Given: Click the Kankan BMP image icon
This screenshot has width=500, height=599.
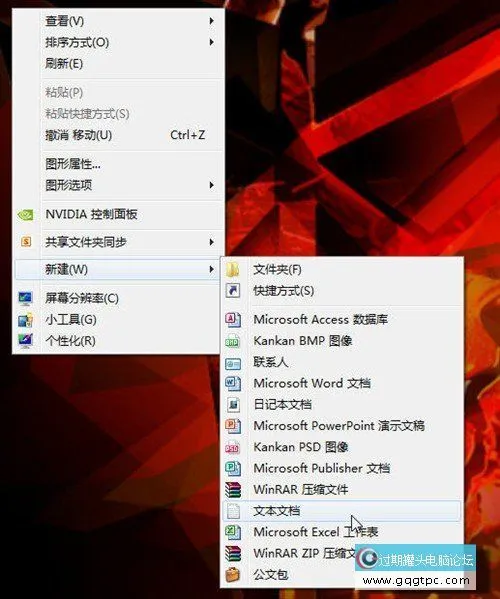Looking at the screenshot, I should coord(233,341).
